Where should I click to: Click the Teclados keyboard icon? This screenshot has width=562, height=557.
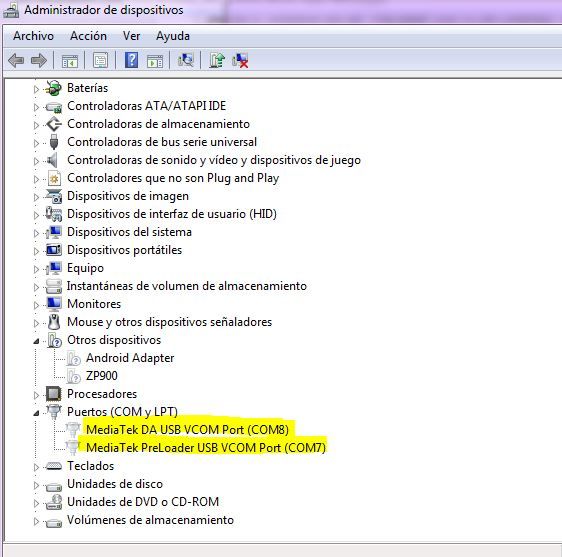point(54,466)
